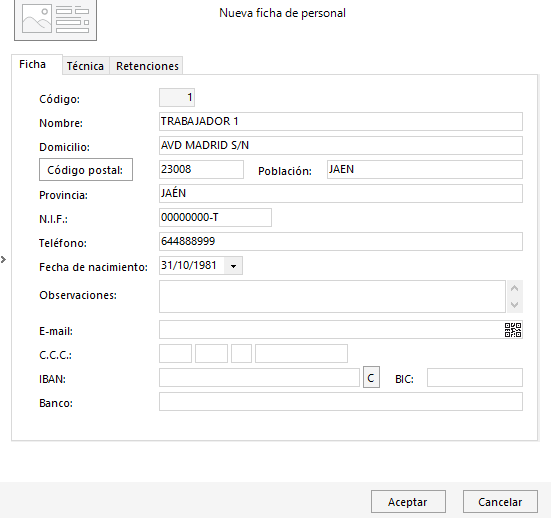Click the first C.C.C. box
551x518 pixels.
[175, 354]
